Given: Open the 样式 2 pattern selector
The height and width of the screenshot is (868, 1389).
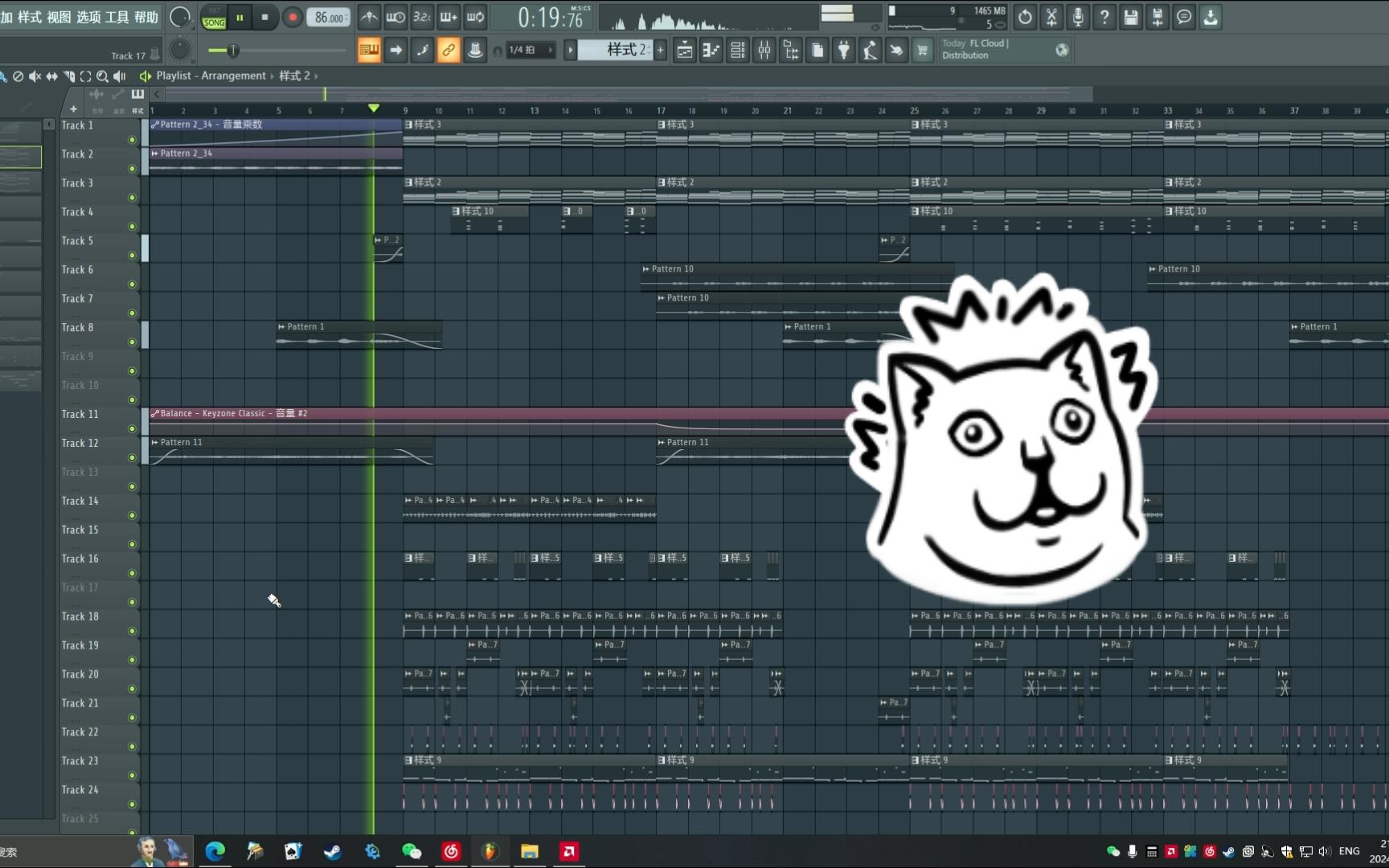Looking at the screenshot, I should (615, 50).
